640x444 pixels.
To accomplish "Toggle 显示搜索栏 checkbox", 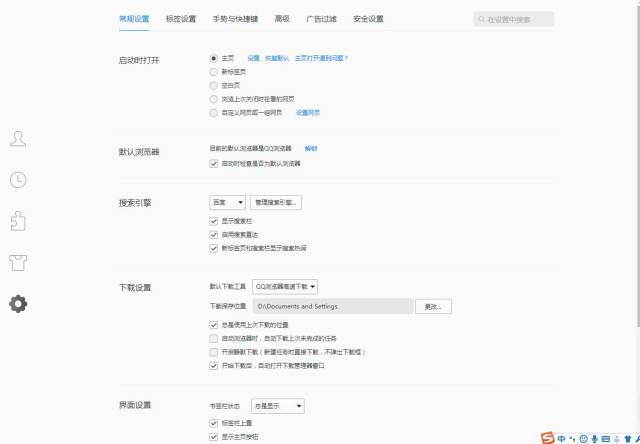I will (213, 221).
